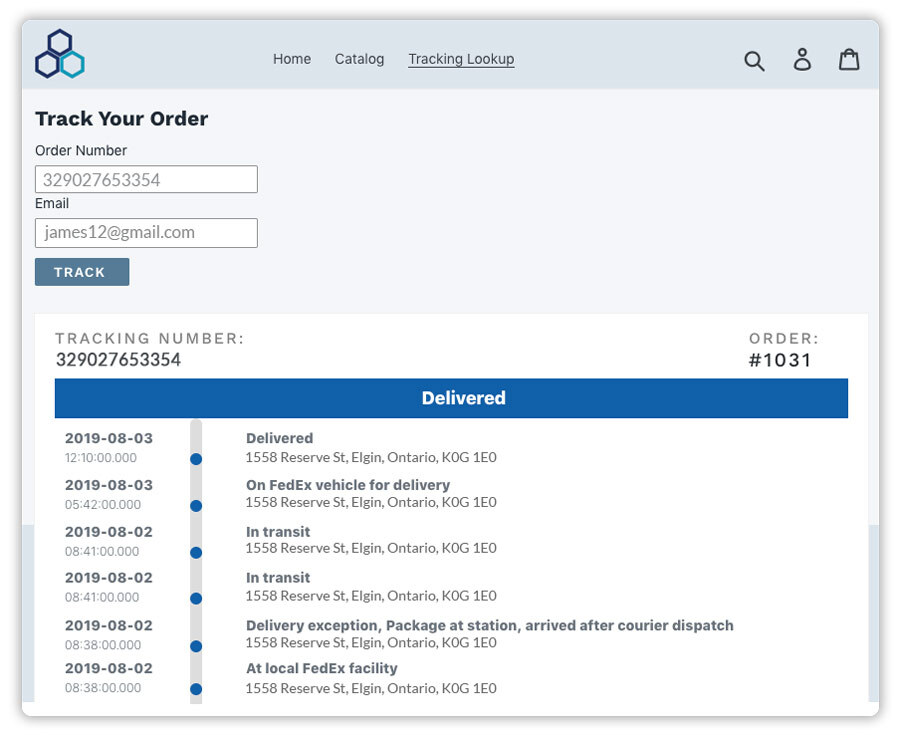Image resolution: width=900 pixels, height=735 pixels.
Task: Click the Order Number input field
Action: tap(146, 179)
